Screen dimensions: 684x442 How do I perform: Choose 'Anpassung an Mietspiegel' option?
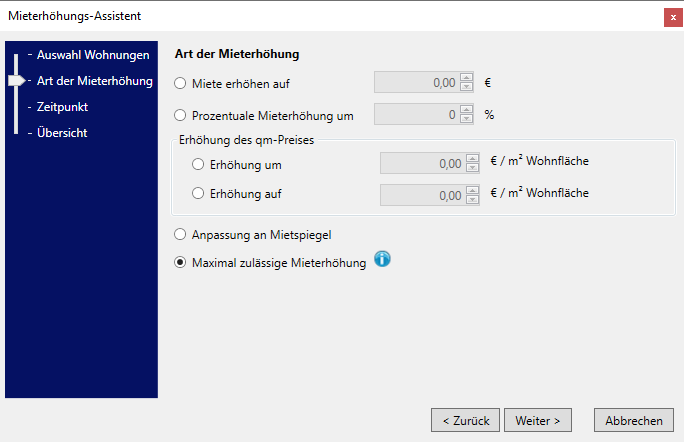coord(180,235)
